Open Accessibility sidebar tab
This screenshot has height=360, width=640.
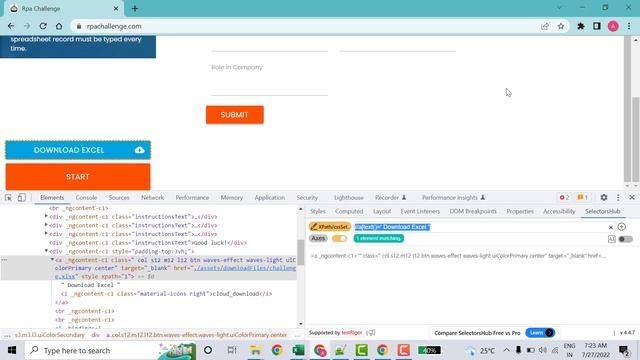click(x=559, y=211)
